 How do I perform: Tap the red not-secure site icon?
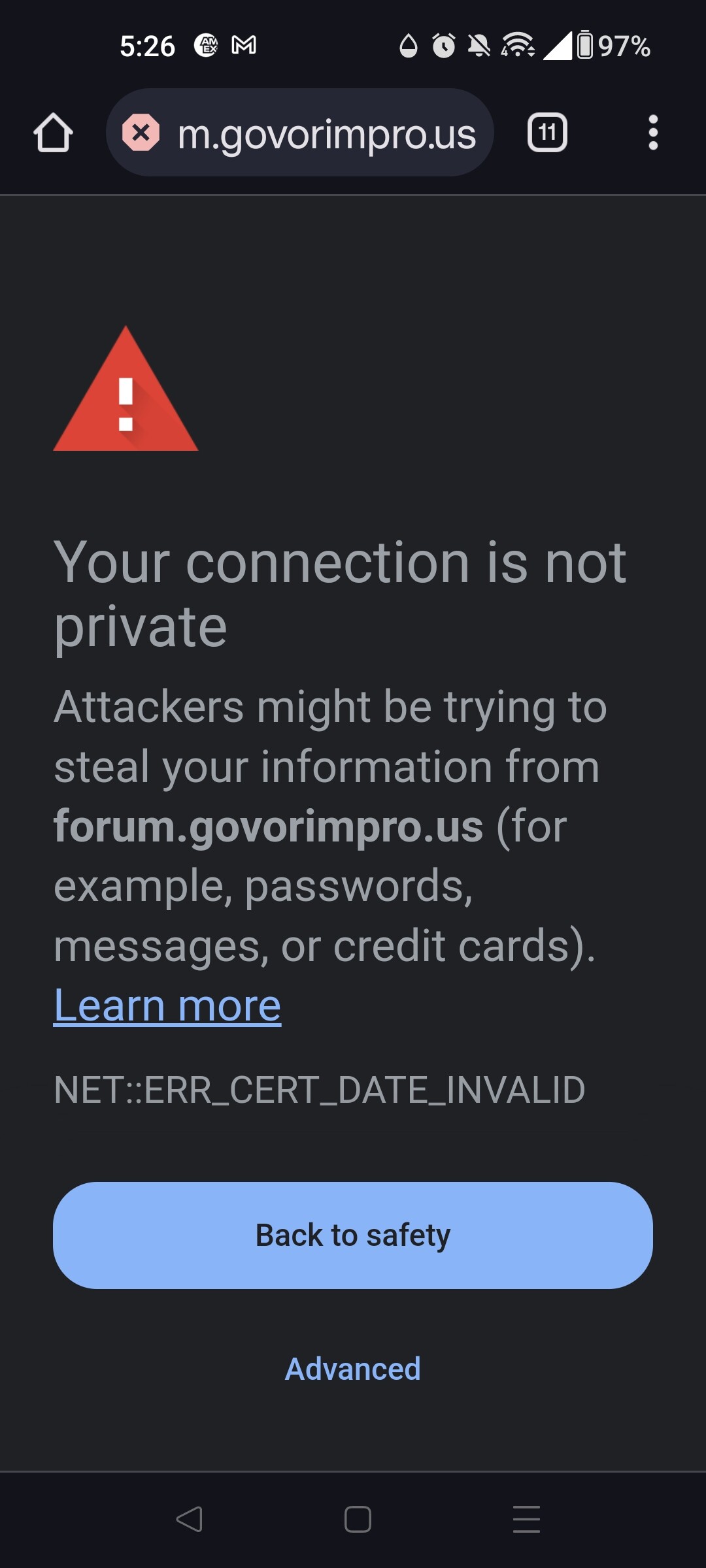pos(141,133)
